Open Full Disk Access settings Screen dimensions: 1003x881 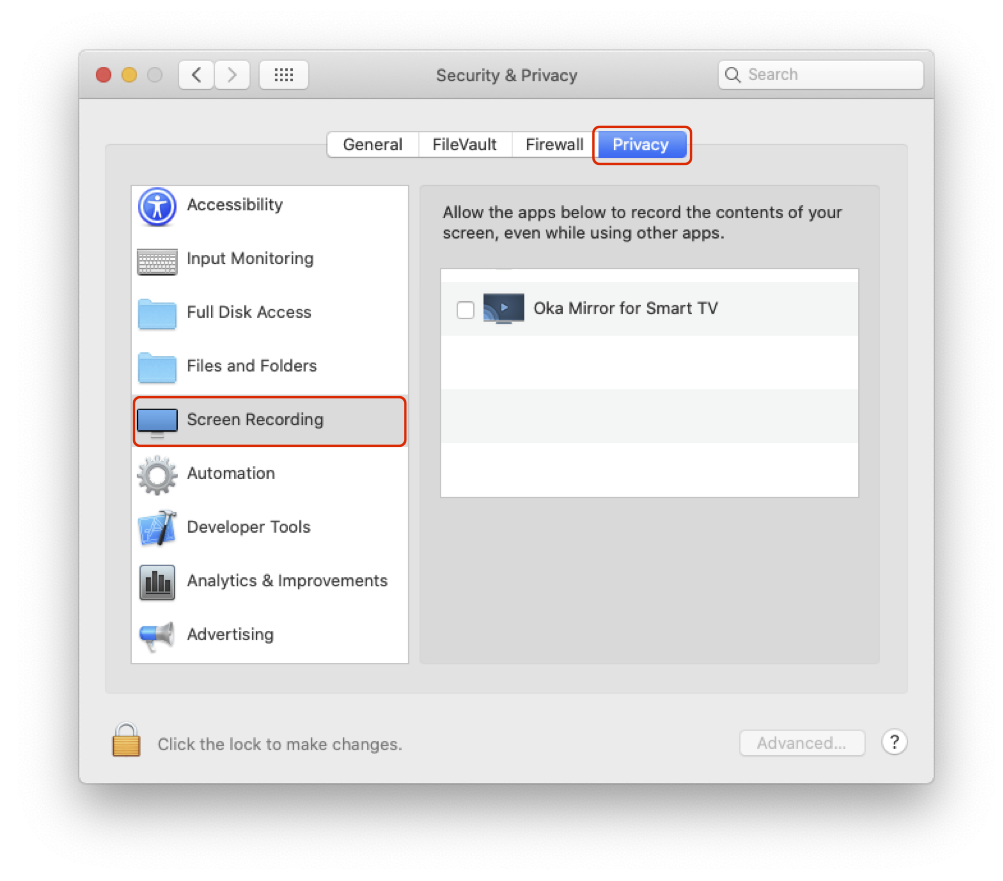157,313
